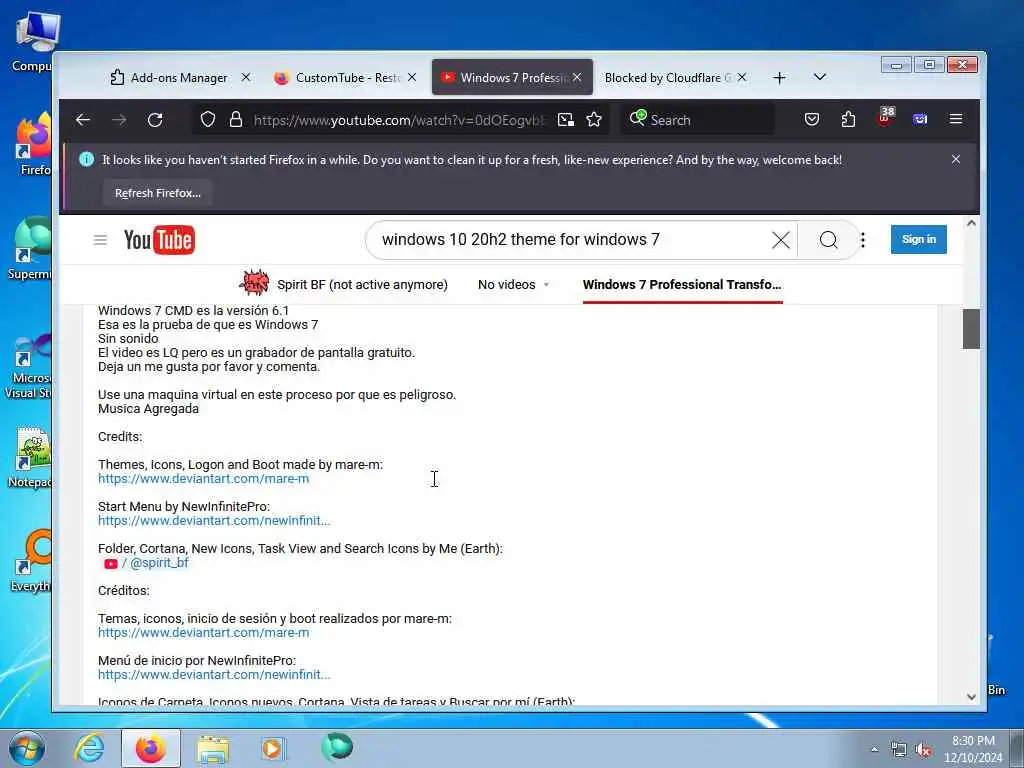
Task: Open a new tab with the plus icon
Action: tap(779, 78)
